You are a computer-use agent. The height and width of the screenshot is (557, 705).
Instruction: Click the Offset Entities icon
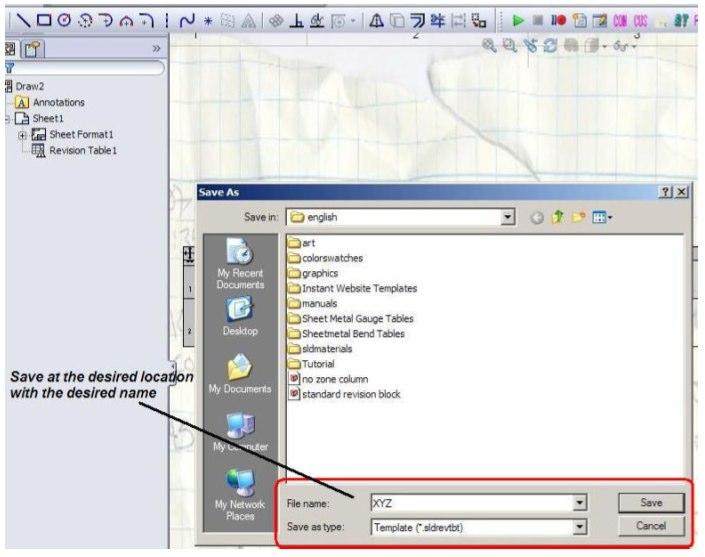418,21
